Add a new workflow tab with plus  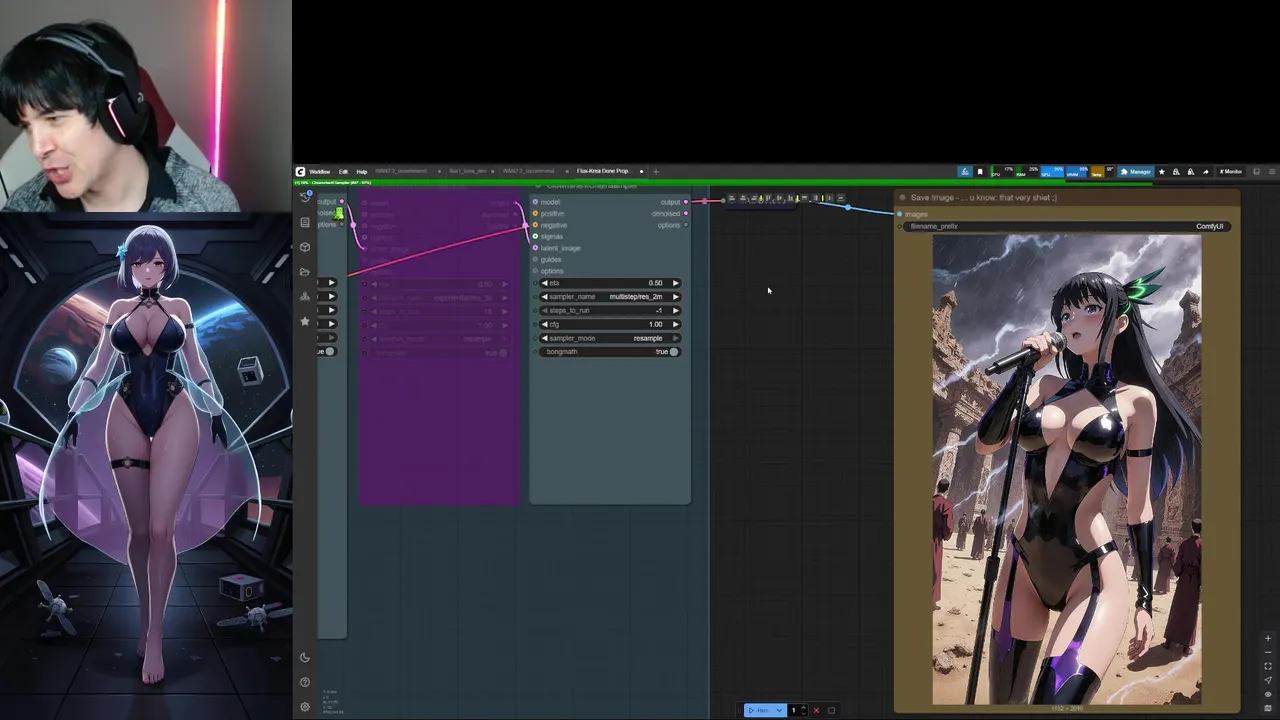pyautogui.click(x=656, y=171)
